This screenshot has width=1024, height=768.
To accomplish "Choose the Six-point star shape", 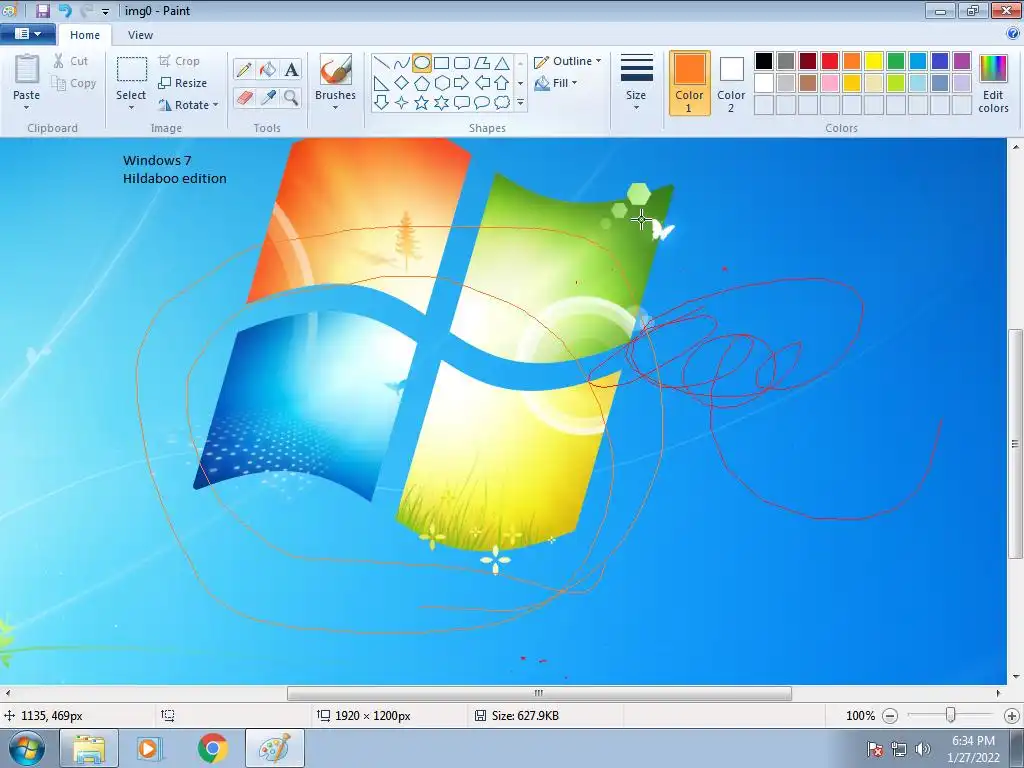I will tap(441, 103).
